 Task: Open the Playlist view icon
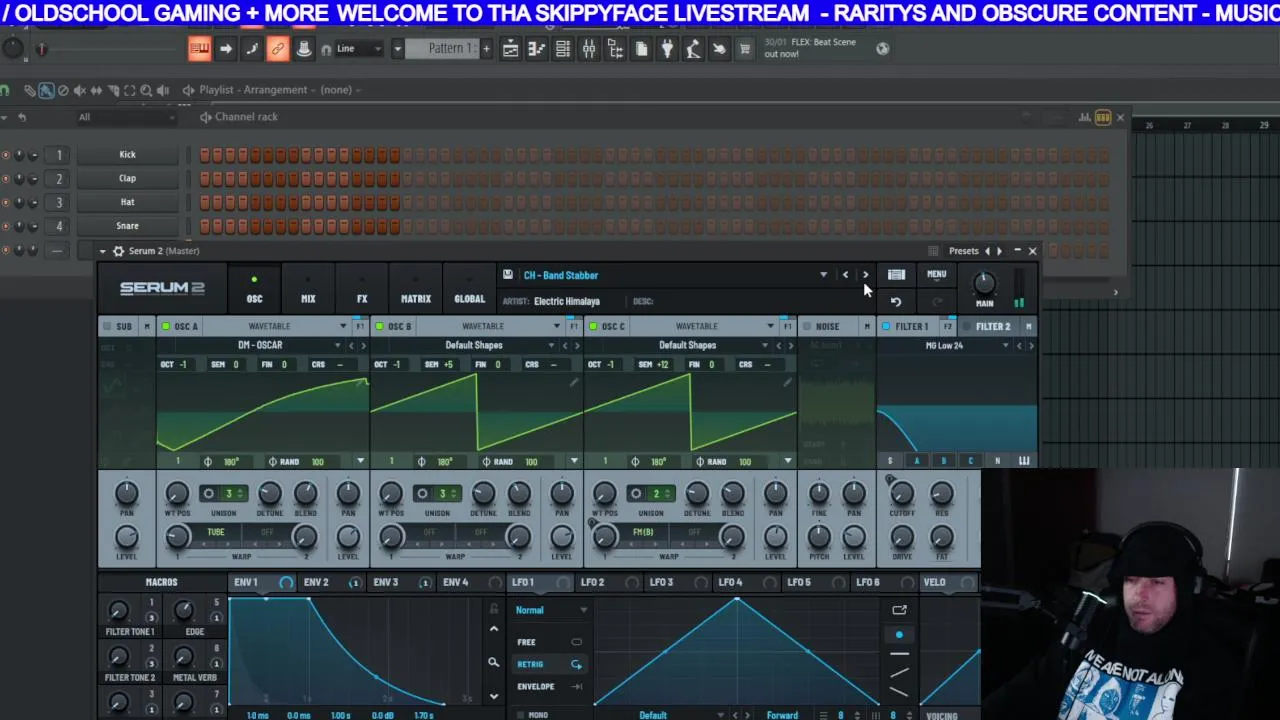(510, 49)
